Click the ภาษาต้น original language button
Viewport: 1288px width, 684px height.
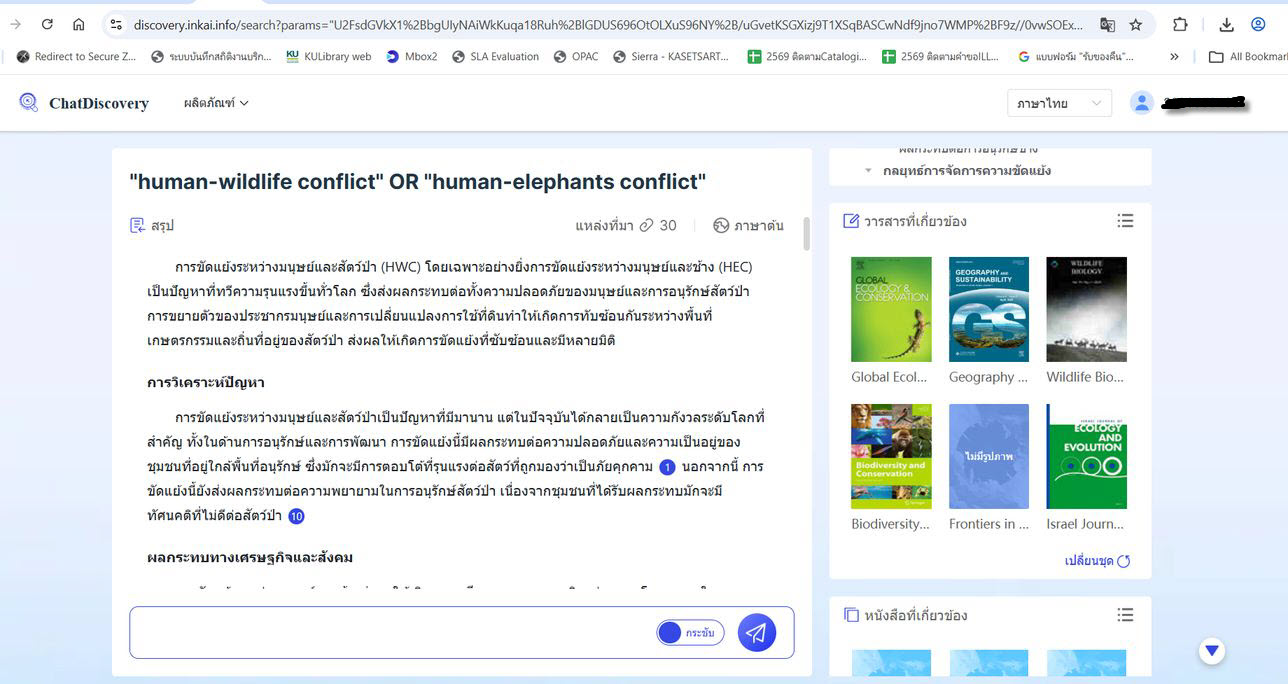coord(748,226)
